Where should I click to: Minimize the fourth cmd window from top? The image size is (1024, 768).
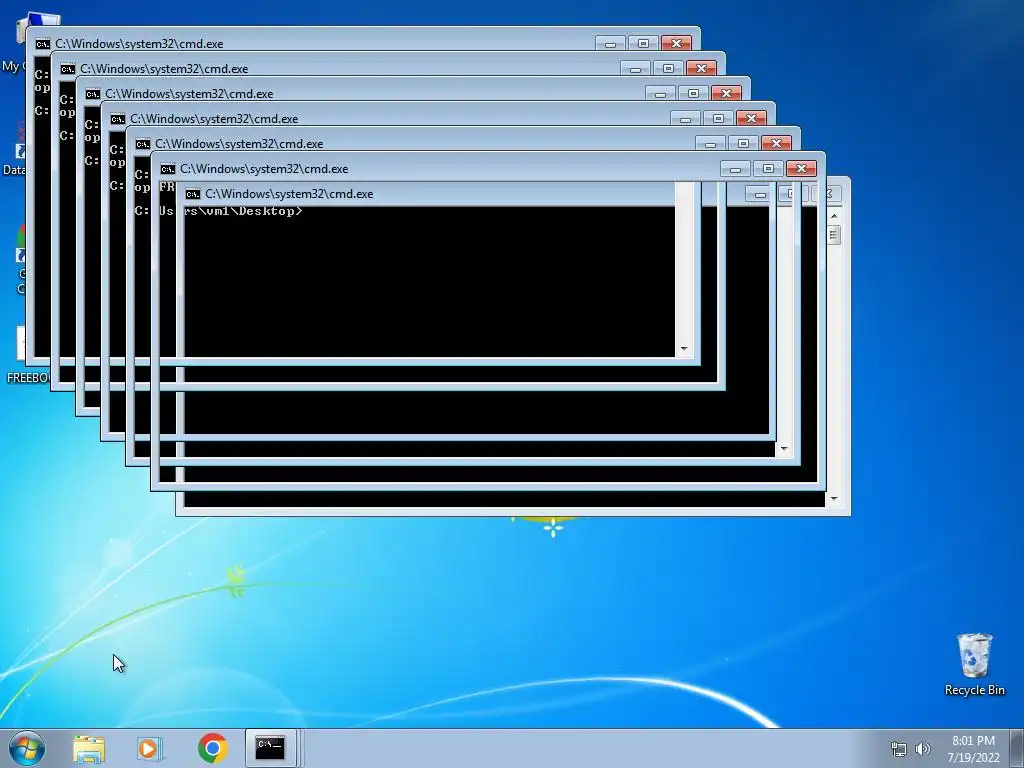685,119
